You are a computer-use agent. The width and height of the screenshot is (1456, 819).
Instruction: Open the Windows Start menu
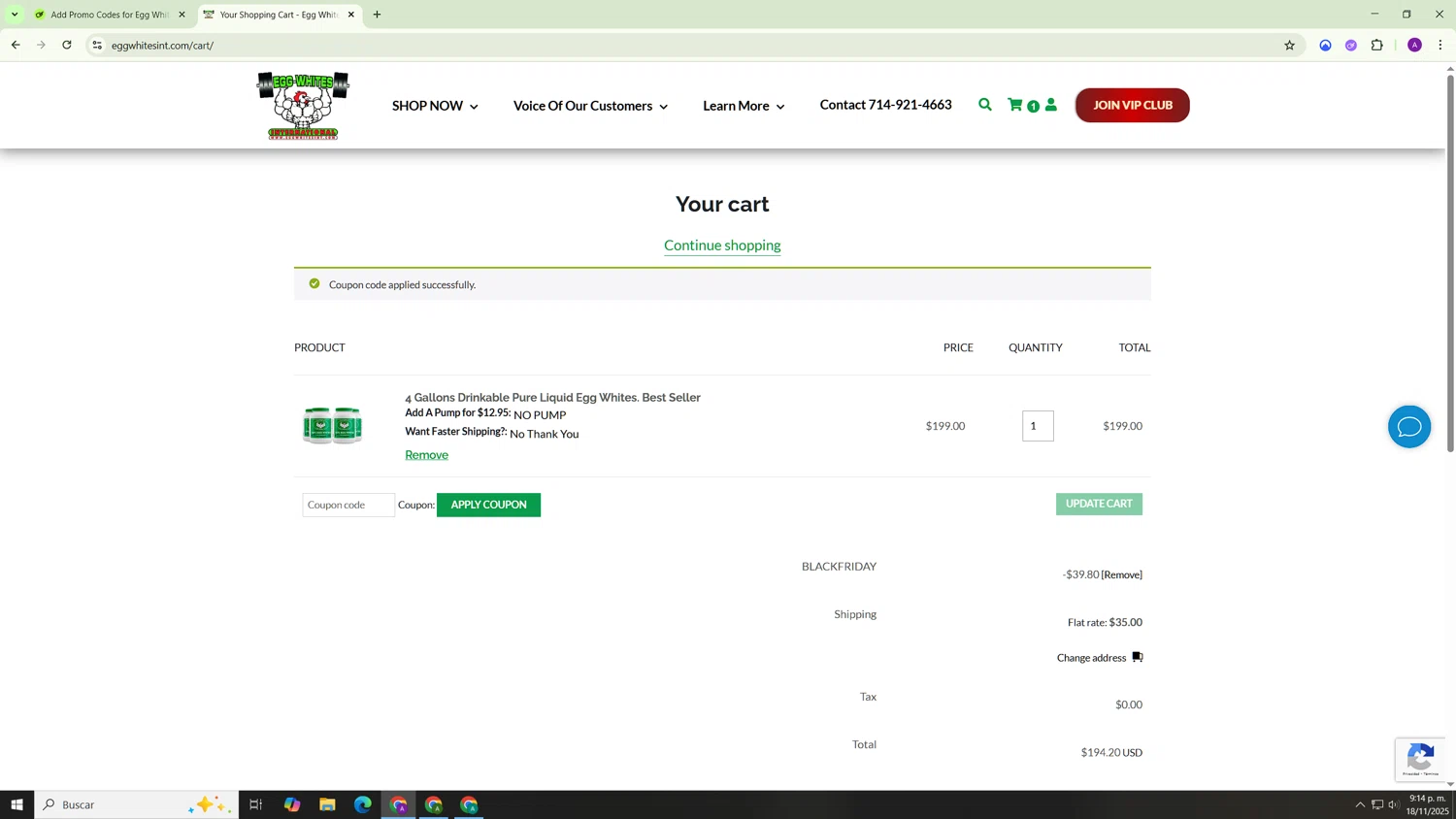coord(17,804)
